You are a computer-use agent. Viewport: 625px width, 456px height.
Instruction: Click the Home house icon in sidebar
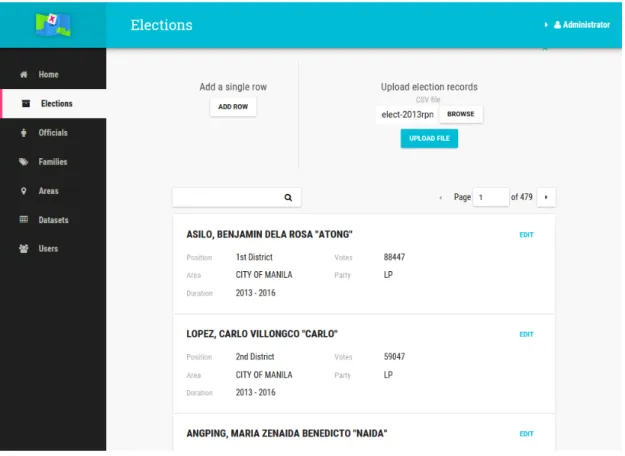[24, 75]
